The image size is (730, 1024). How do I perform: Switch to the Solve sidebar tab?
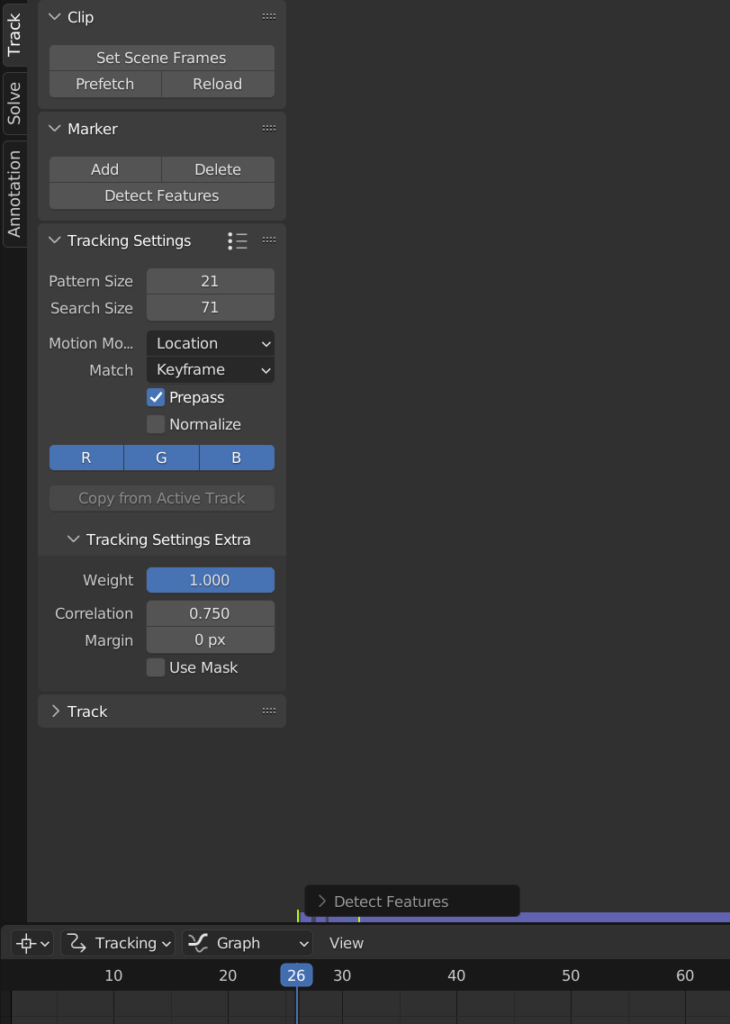[14, 103]
